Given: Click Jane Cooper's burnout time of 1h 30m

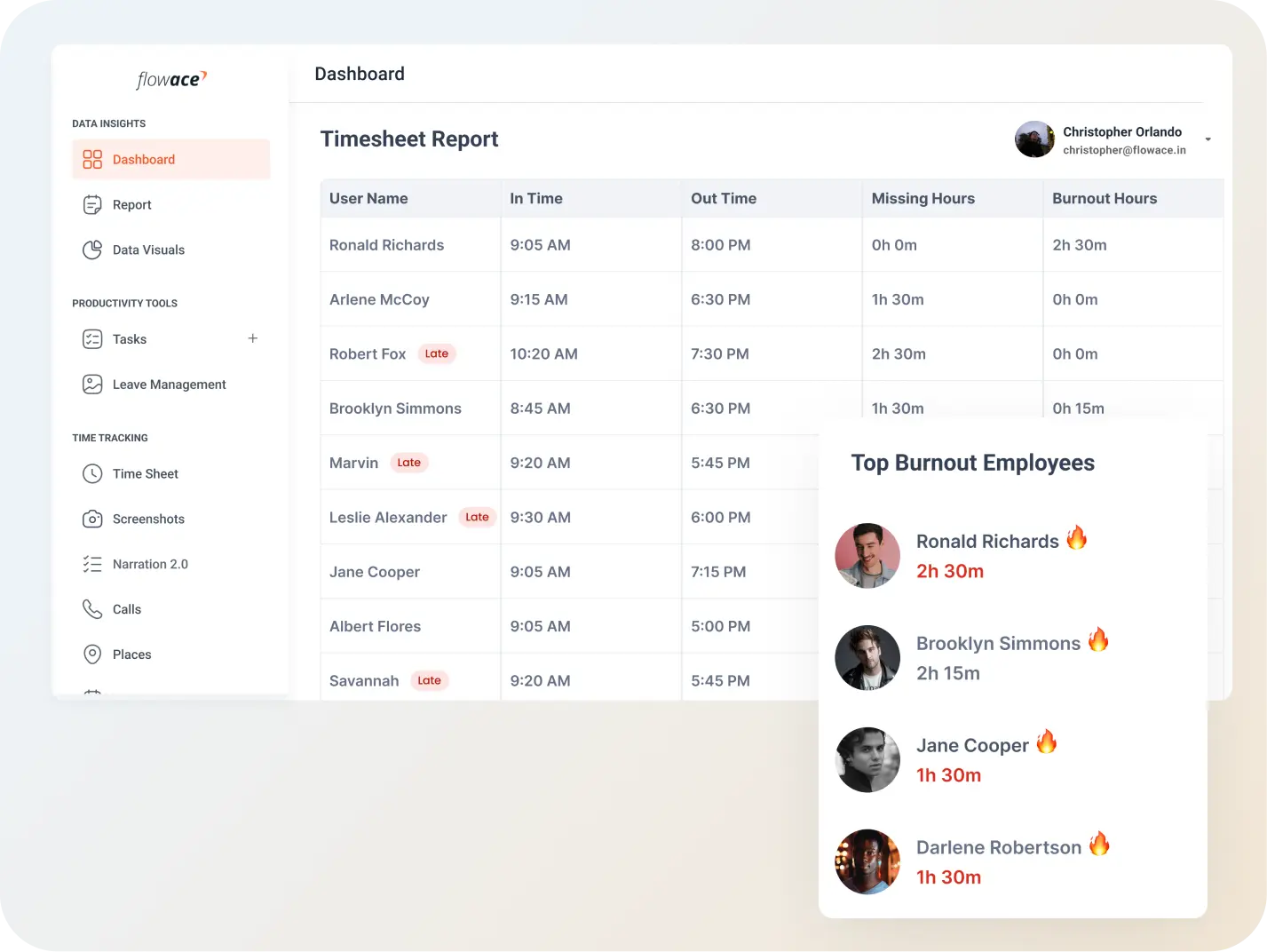Looking at the screenshot, I should click(x=948, y=774).
